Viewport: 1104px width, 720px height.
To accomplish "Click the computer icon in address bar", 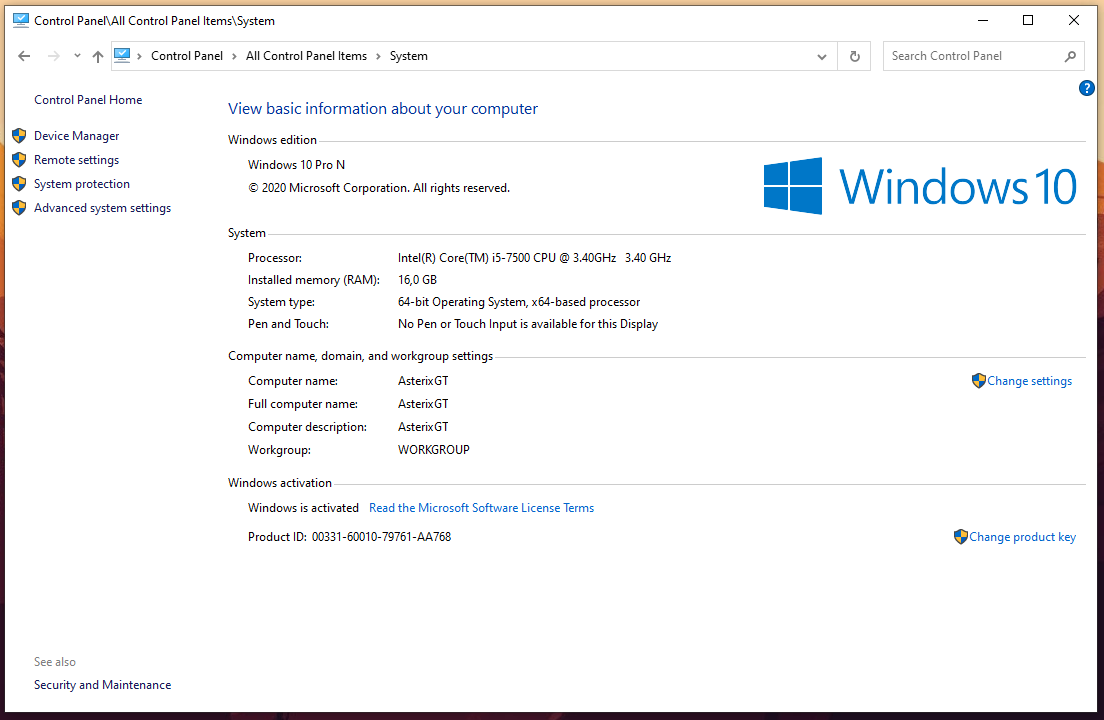I will [122, 56].
